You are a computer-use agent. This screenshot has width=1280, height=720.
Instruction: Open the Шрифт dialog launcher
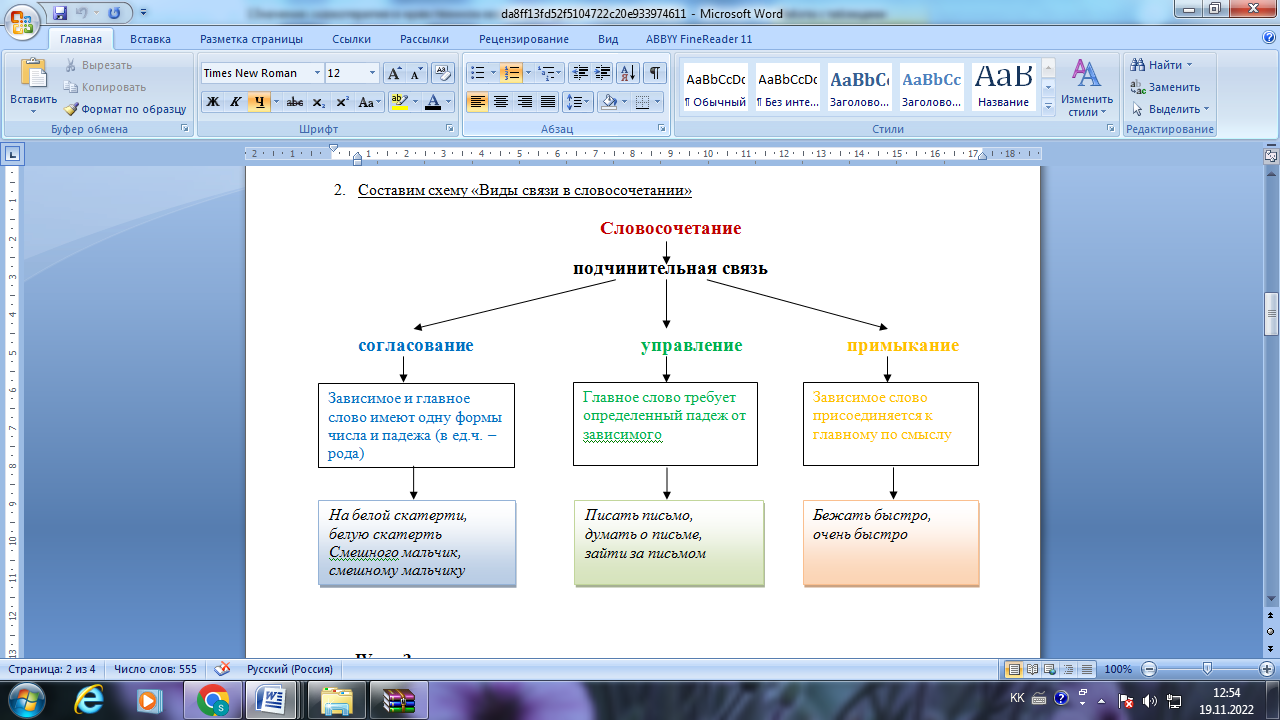[x=449, y=129]
